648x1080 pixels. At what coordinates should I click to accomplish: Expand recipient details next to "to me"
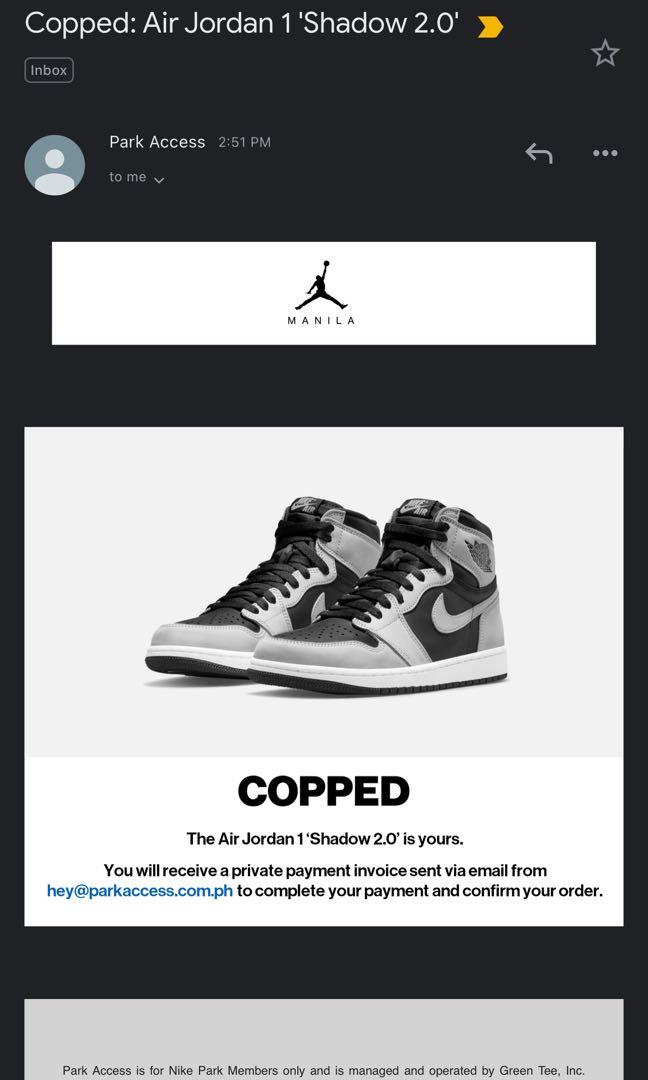(159, 180)
